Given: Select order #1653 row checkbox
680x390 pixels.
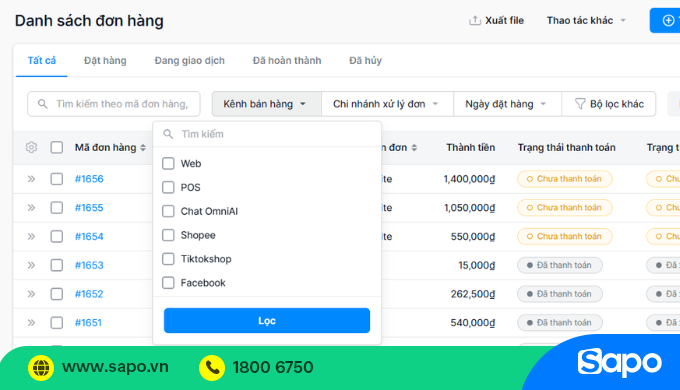Looking at the screenshot, I should 57,265.
